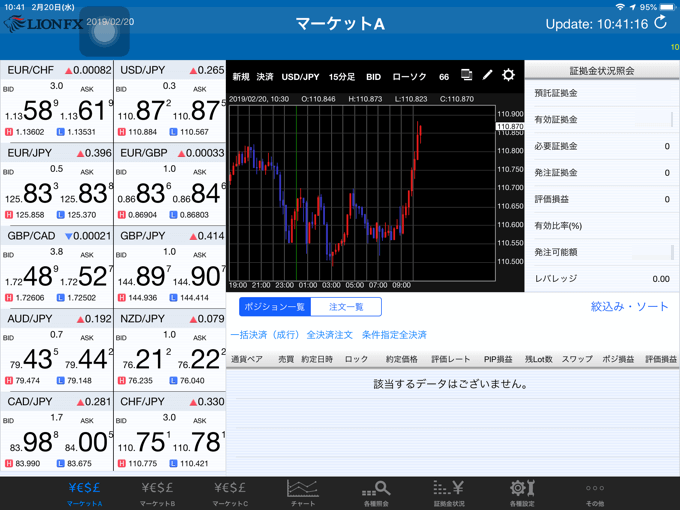Open the チャート tab in bottom bar

pyautogui.click(x=302, y=491)
